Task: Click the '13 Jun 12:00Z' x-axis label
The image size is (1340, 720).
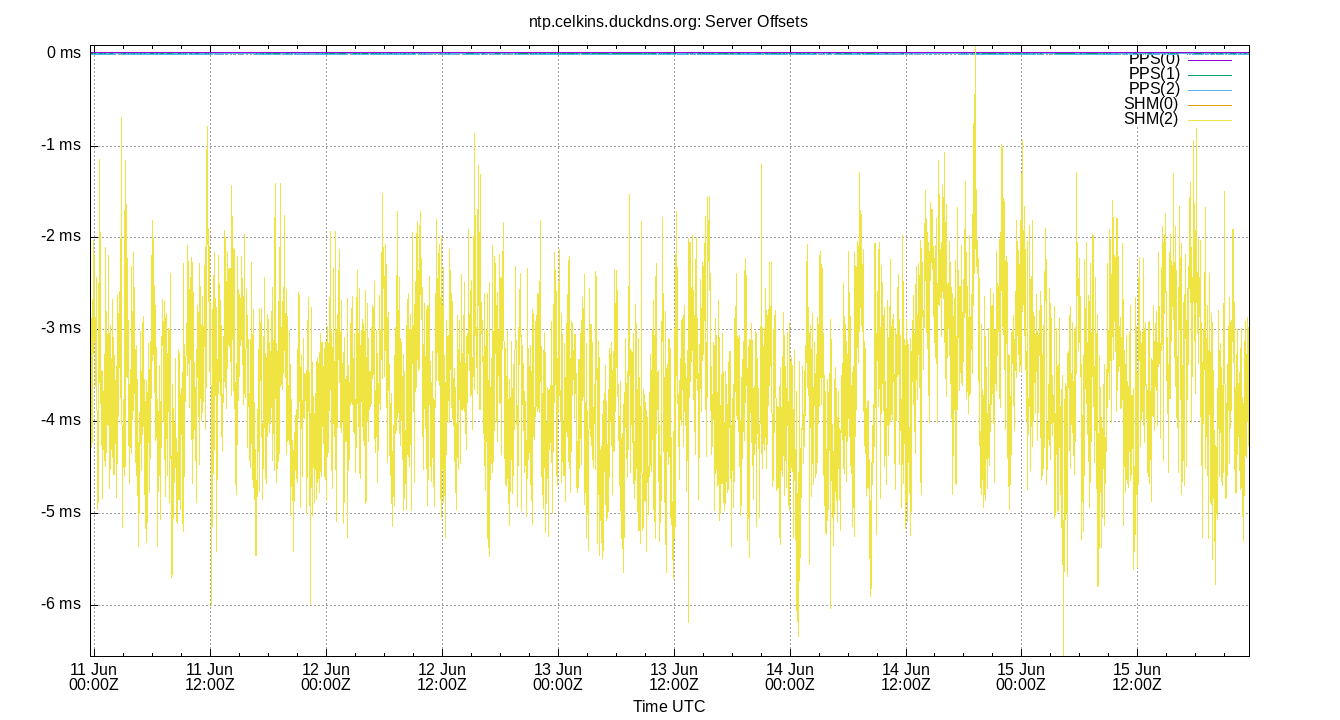Action: click(674, 677)
